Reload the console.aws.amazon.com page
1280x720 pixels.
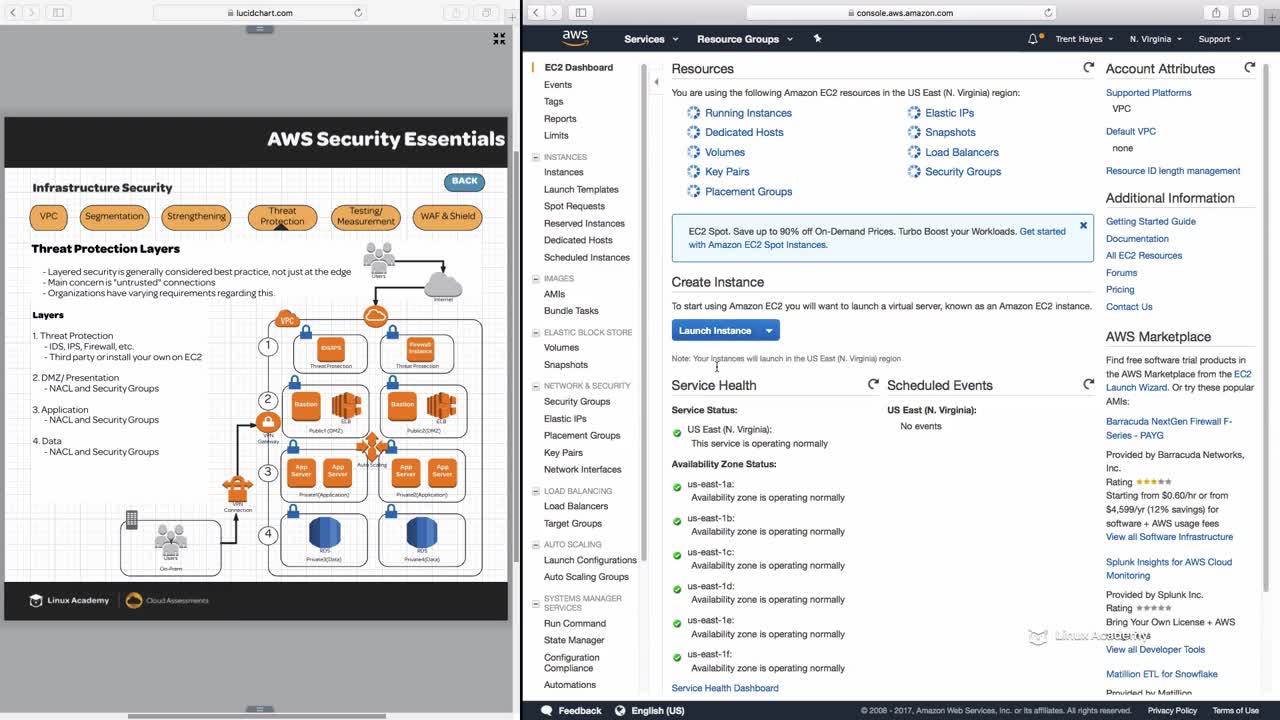pos(1048,13)
